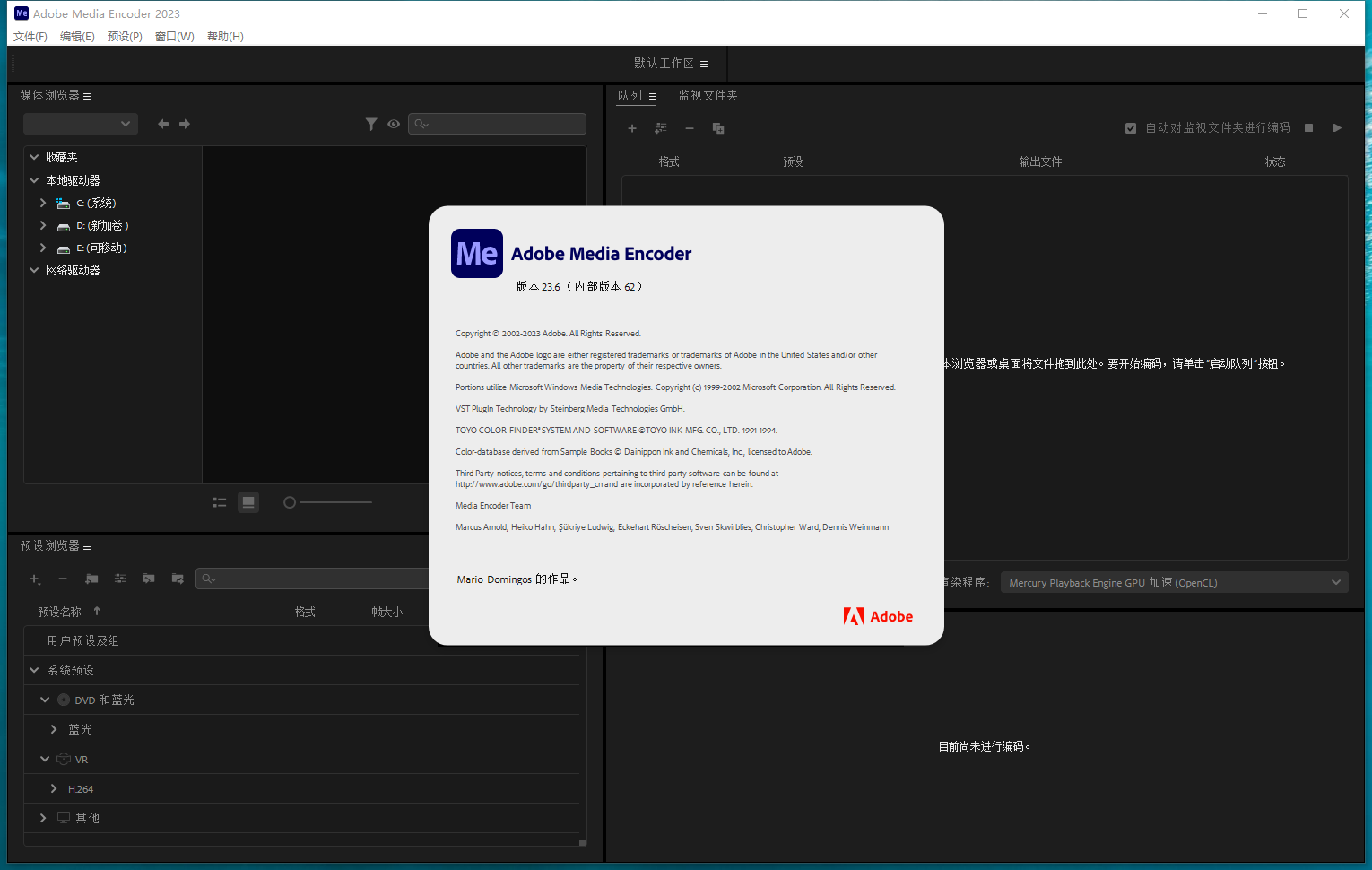
Task: Expand the 蓝光 preset subgroup
Action: click(54, 729)
